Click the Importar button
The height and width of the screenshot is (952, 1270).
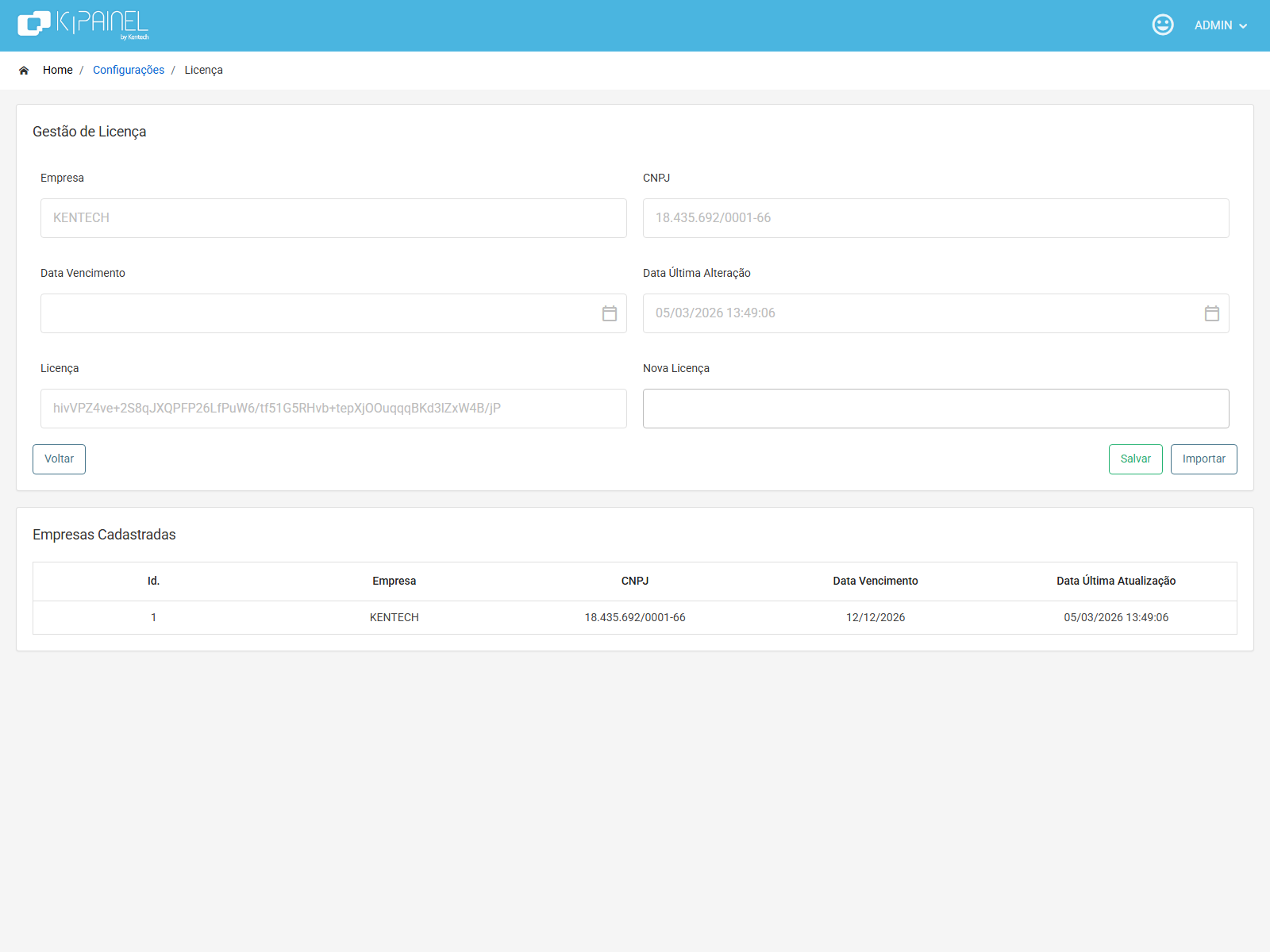1204,459
